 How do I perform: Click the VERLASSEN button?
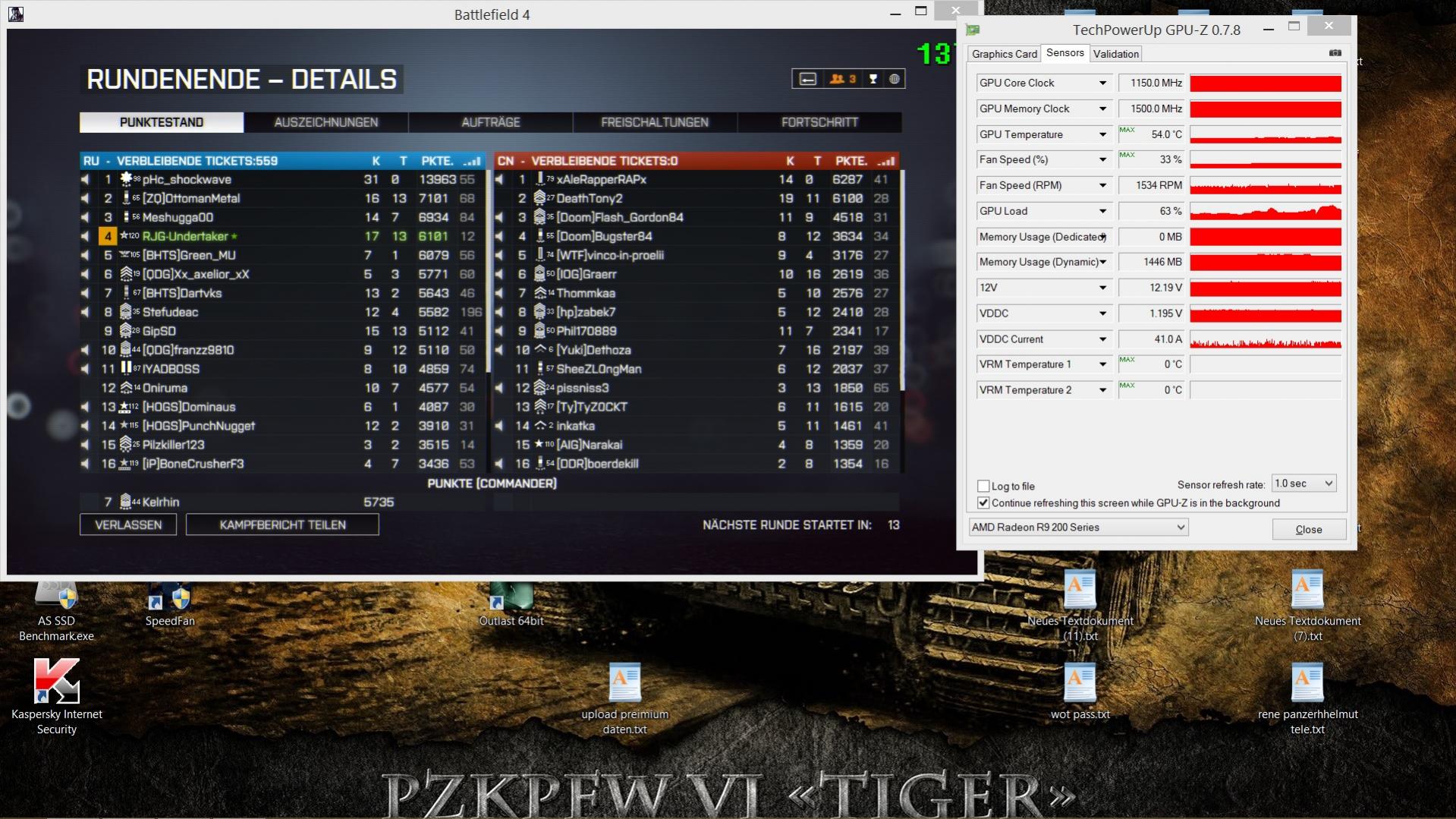click(128, 525)
